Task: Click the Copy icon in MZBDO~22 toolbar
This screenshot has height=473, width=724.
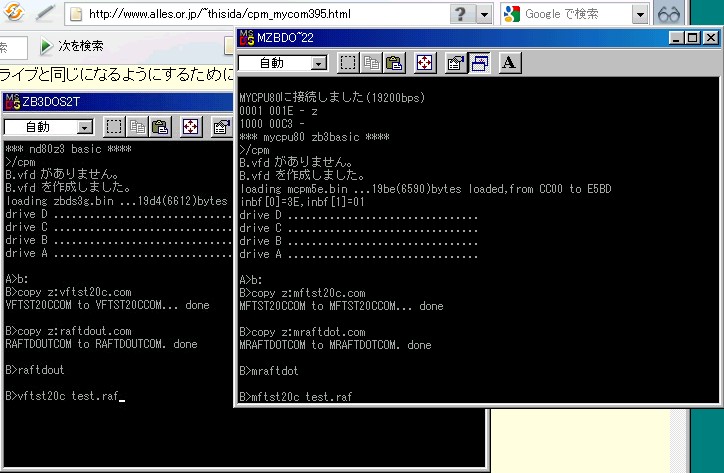Action: coord(372,63)
